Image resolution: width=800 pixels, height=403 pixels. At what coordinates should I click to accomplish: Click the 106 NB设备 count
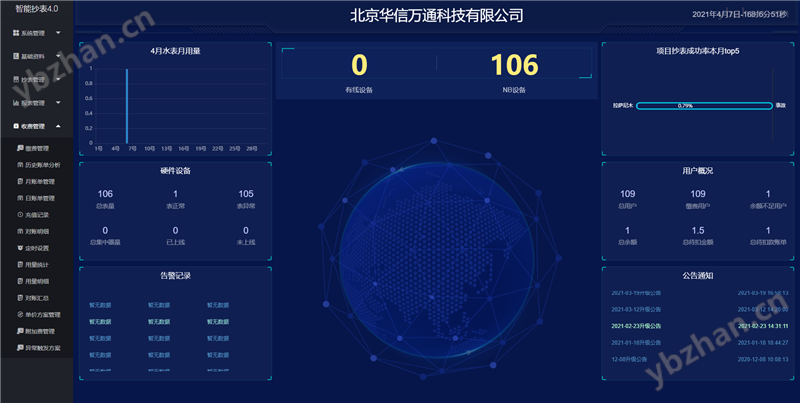[x=514, y=65]
